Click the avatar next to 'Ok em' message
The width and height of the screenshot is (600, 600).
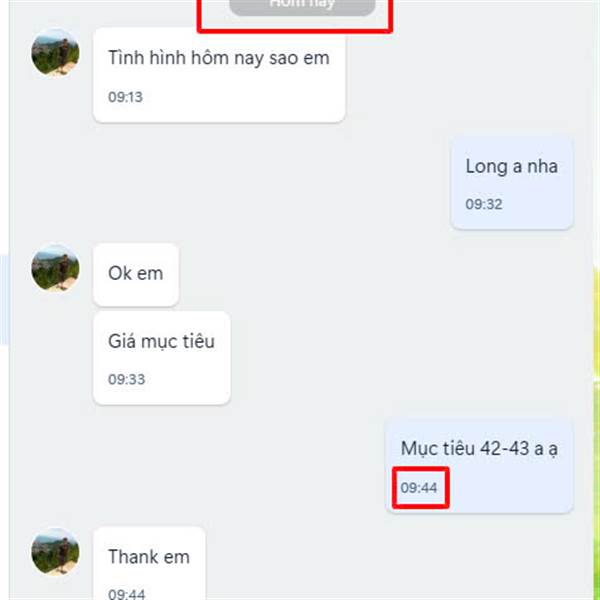(55, 268)
